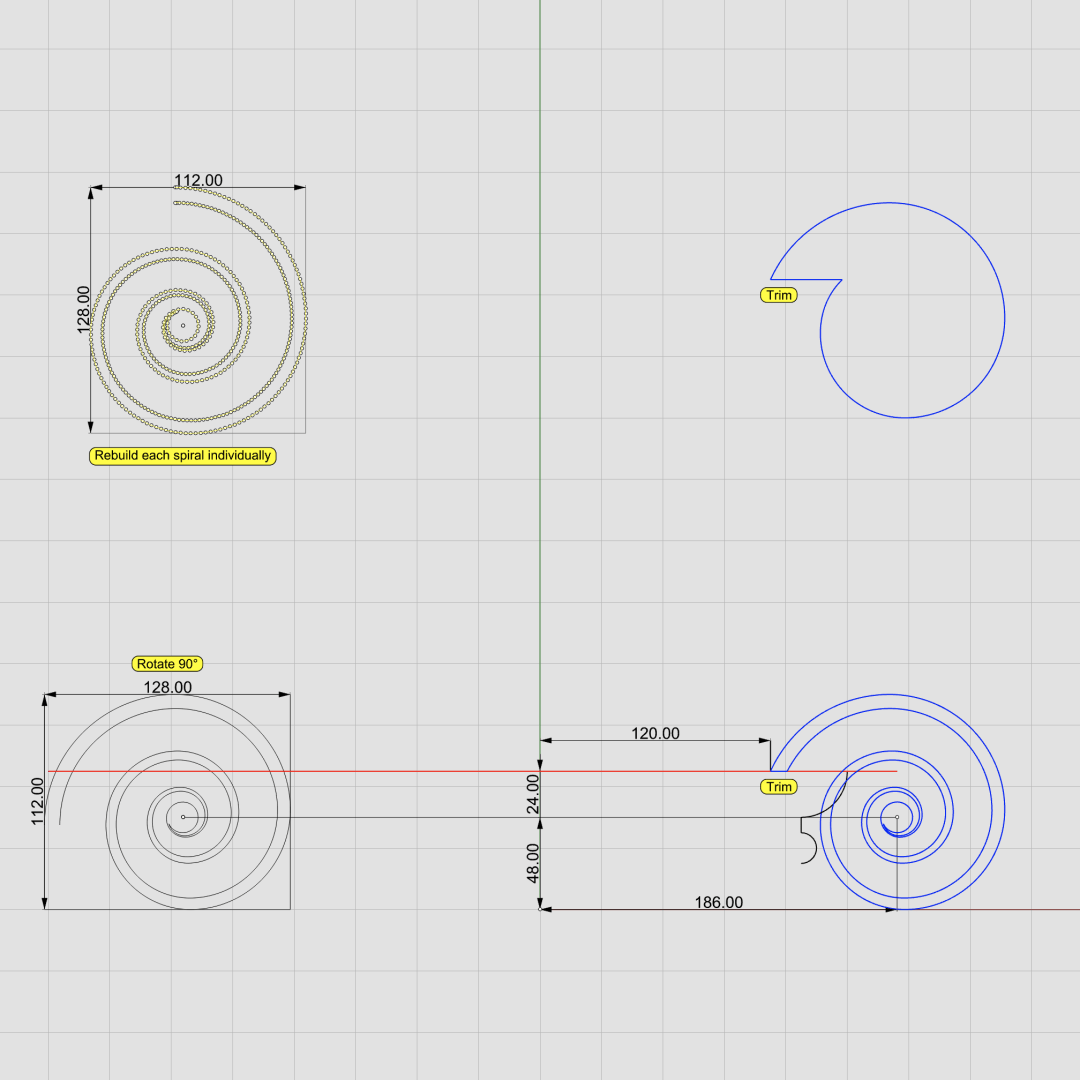
Task: Click the "Rotate 90°" annotation label
Action: [x=167, y=664]
